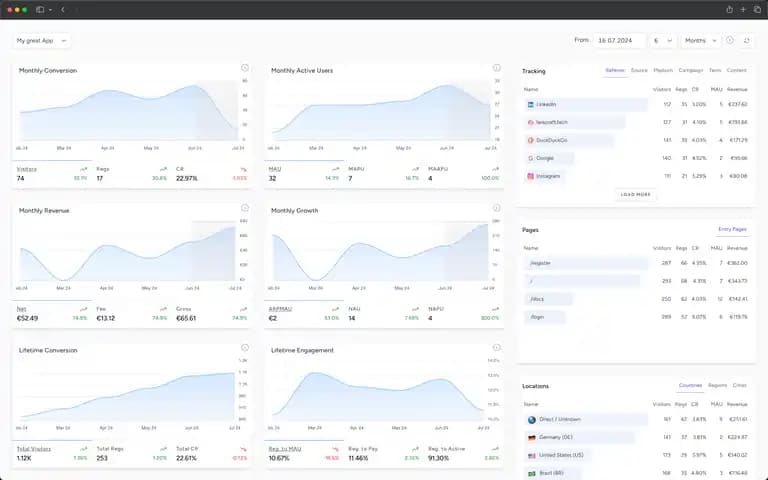The image size is (768, 480).
Task: Click the trend arrow icon beside MAU
Action: point(336,169)
